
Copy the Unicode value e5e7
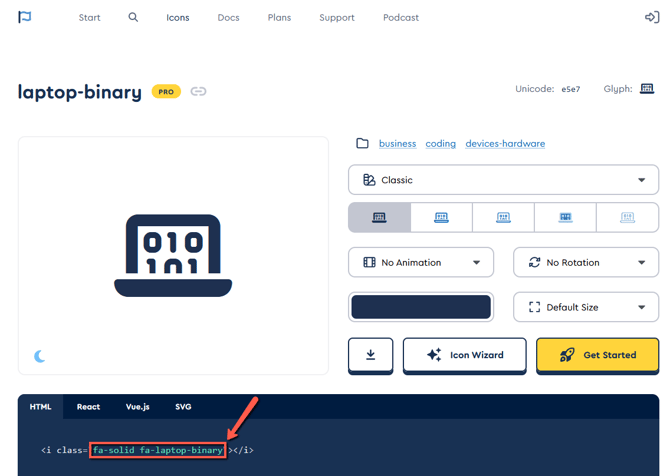570,89
